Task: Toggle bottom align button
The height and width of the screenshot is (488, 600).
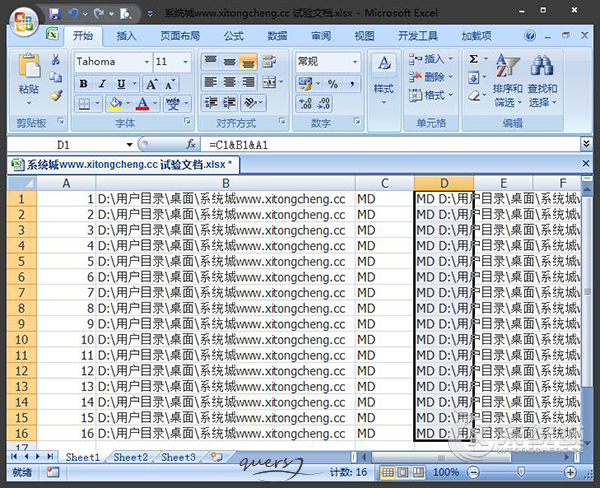Action: coord(248,61)
